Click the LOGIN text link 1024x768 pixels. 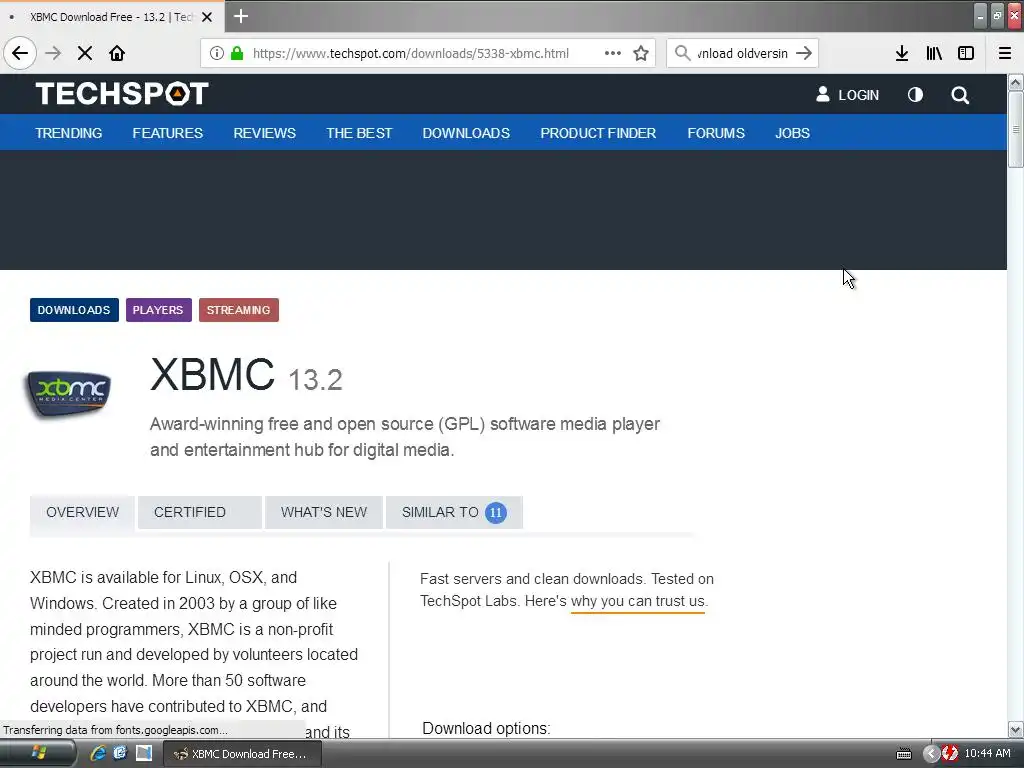(x=858, y=95)
